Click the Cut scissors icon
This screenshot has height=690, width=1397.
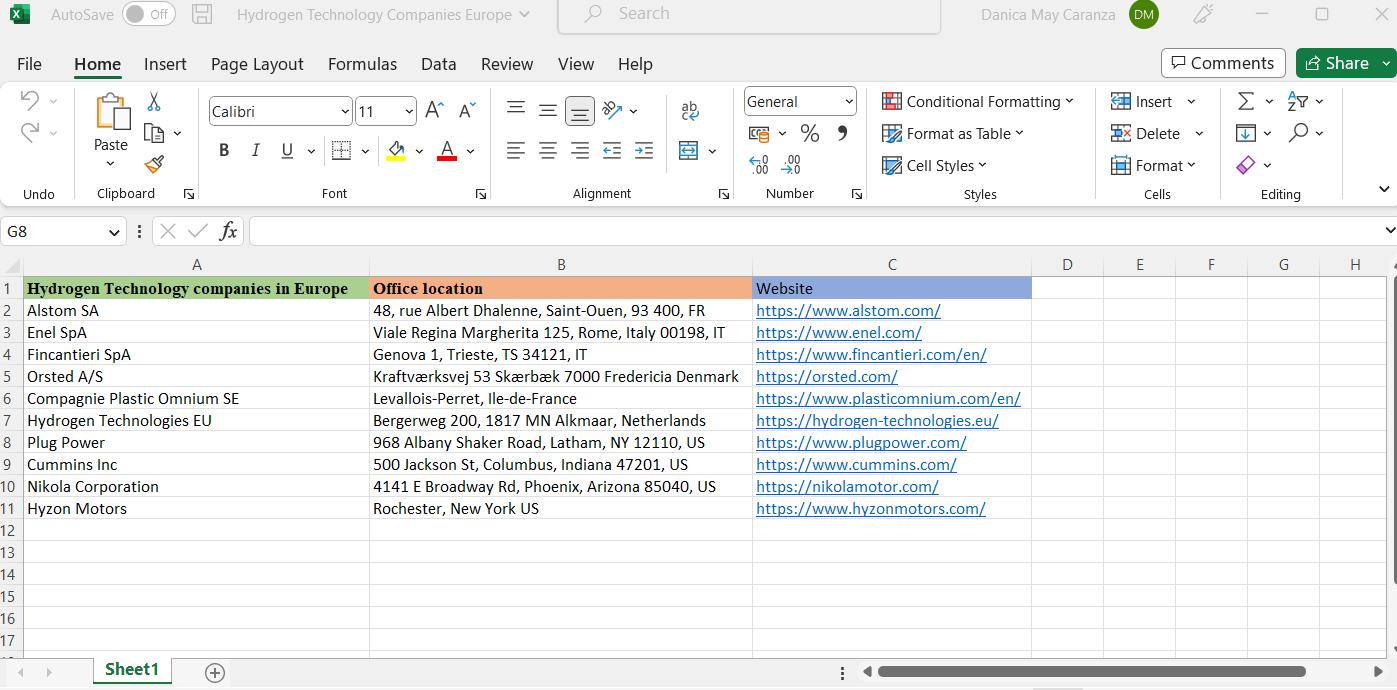(154, 101)
